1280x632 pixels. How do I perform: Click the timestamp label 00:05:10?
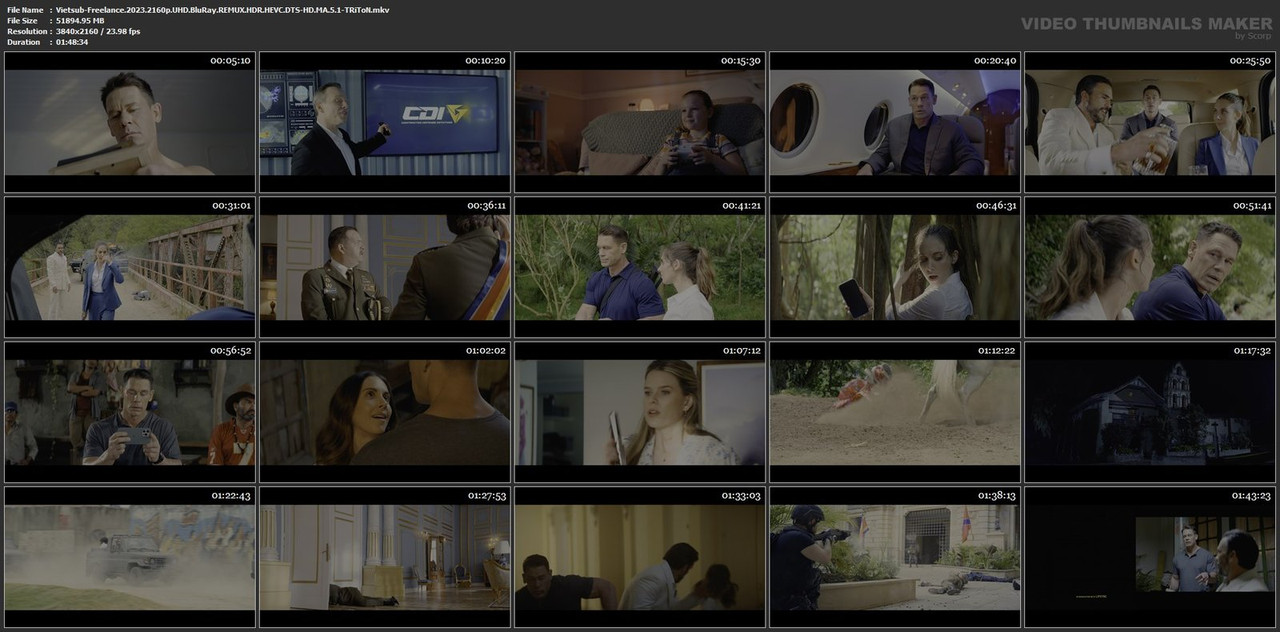click(230, 61)
